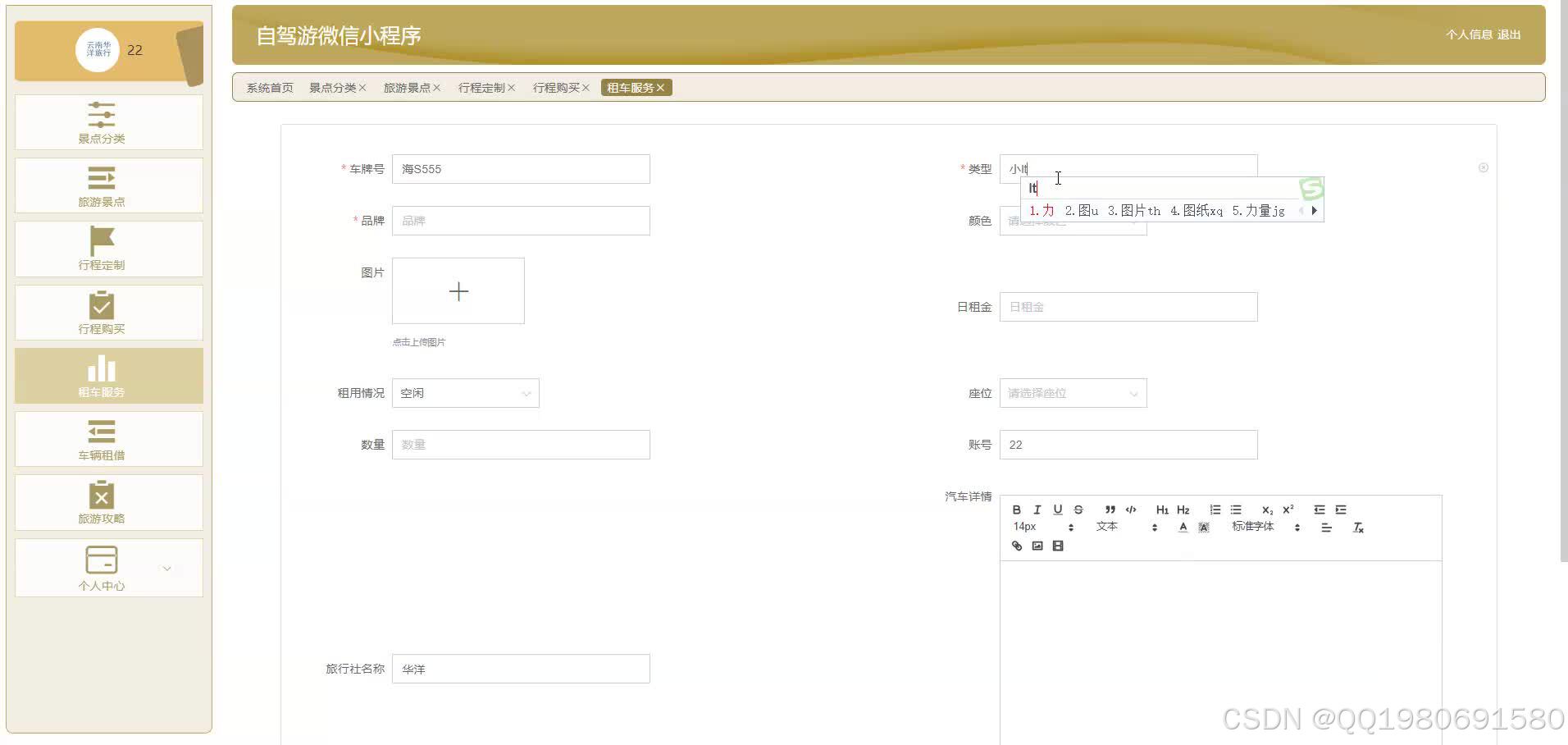Viewport: 1568px width, 745px height.
Task: Toggle strikethrough formatting in editor
Action: [1078, 510]
